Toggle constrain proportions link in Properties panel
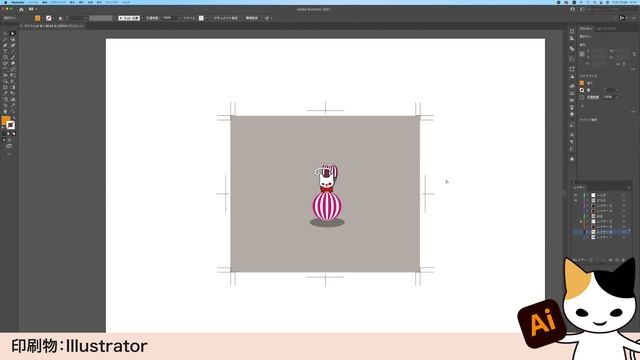 (x=634, y=54)
